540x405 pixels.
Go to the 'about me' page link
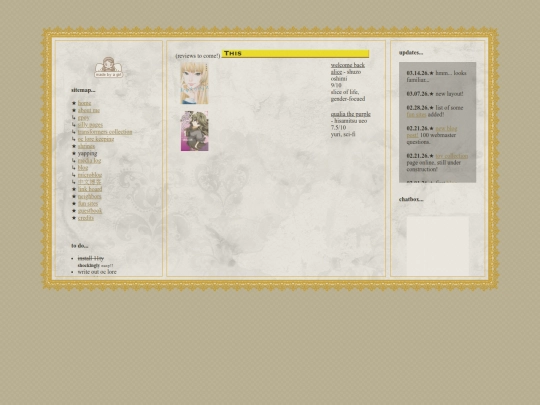(89, 110)
